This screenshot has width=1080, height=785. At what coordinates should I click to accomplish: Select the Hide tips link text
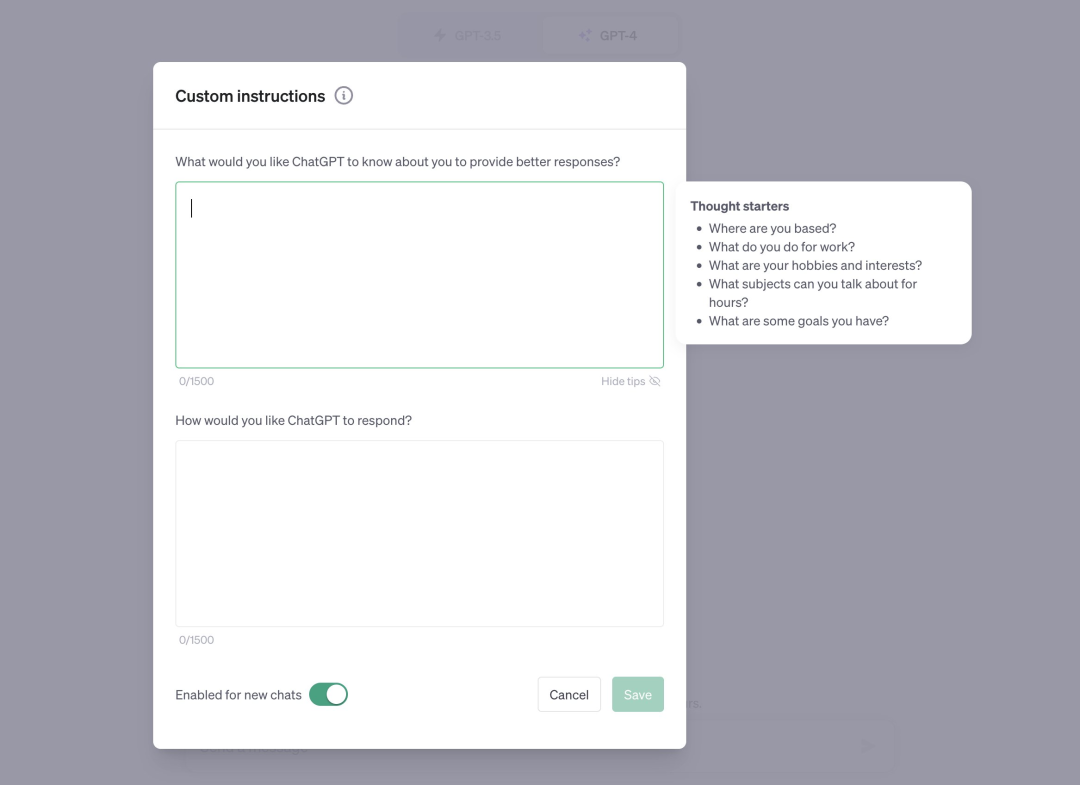623,381
